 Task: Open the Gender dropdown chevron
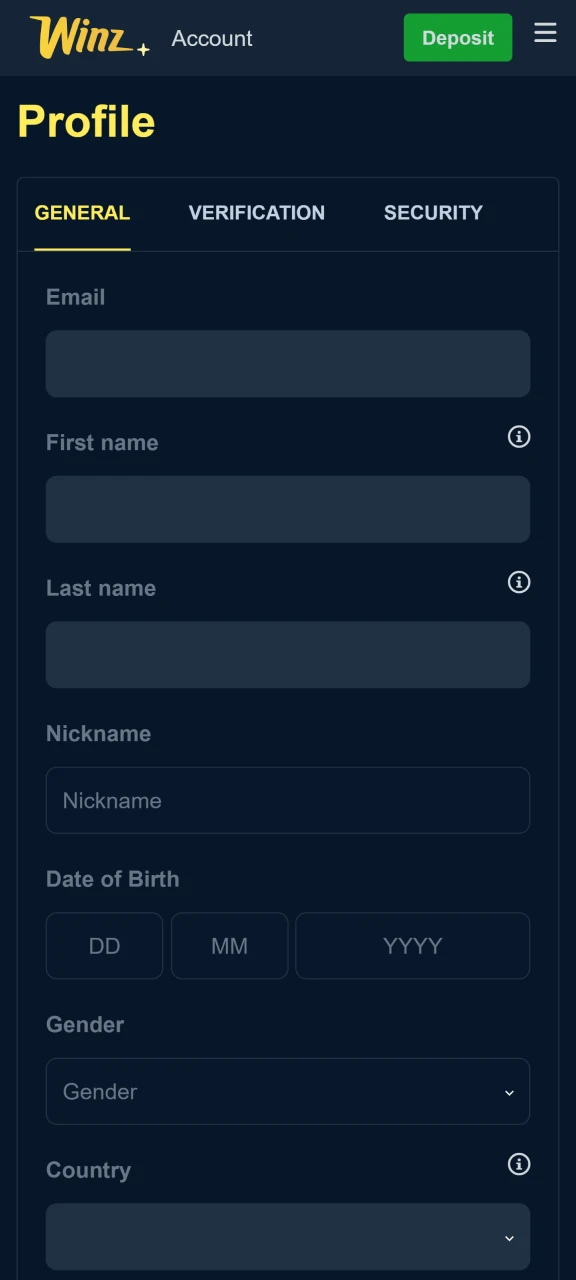[510, 1092]
